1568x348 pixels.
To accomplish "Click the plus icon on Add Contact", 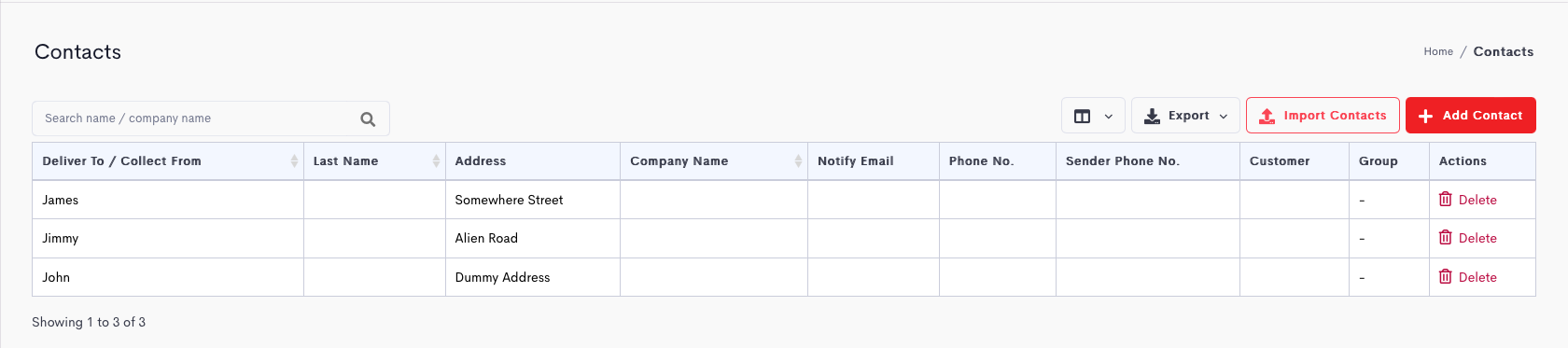I will [1425, 116].
